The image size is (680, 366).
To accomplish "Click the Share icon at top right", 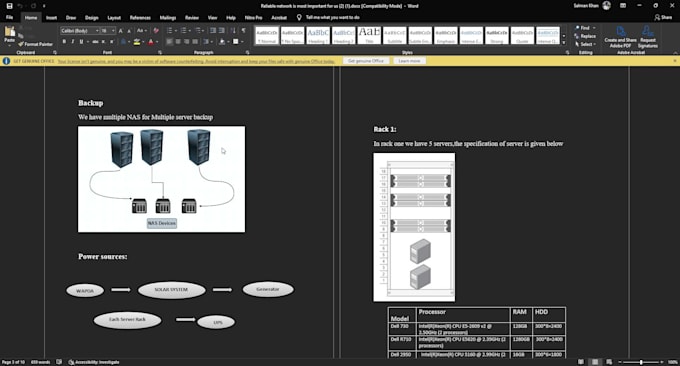I will (663, 17).
